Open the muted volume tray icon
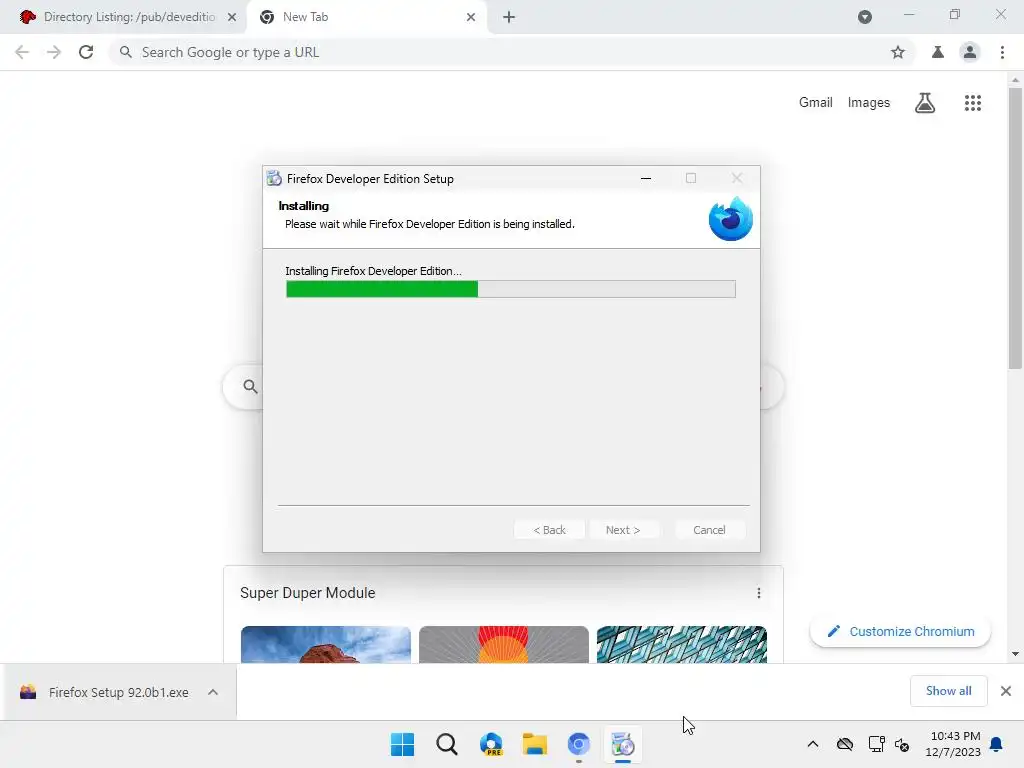 coord(902,744)
